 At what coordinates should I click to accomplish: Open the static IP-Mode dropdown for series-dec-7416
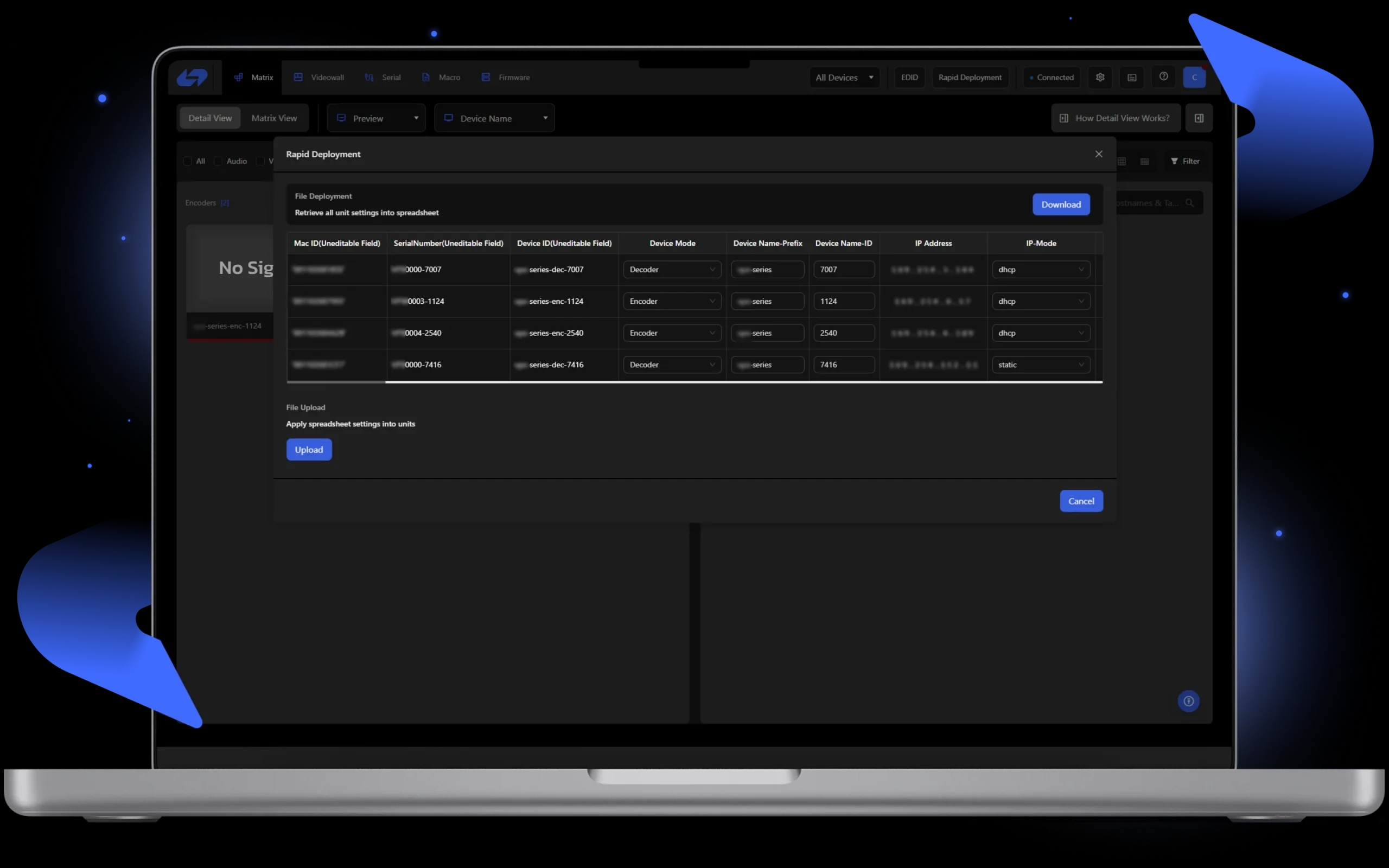click(x=1040, y=365)
